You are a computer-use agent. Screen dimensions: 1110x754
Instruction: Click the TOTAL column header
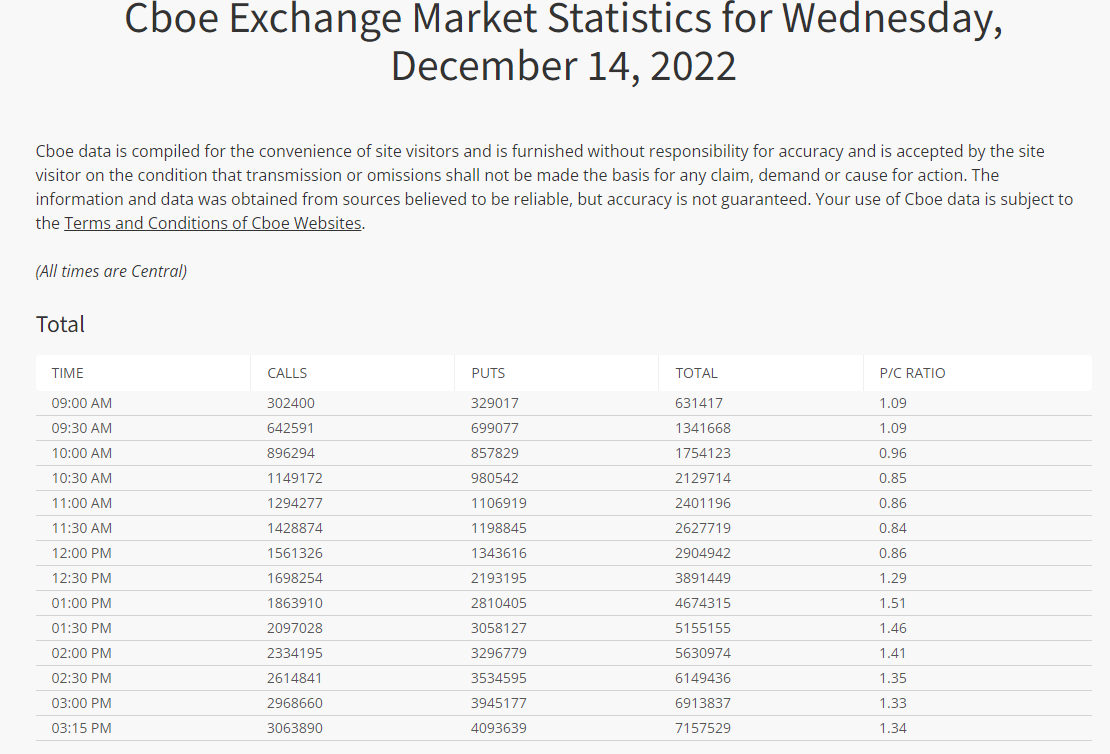click(696, 373)
